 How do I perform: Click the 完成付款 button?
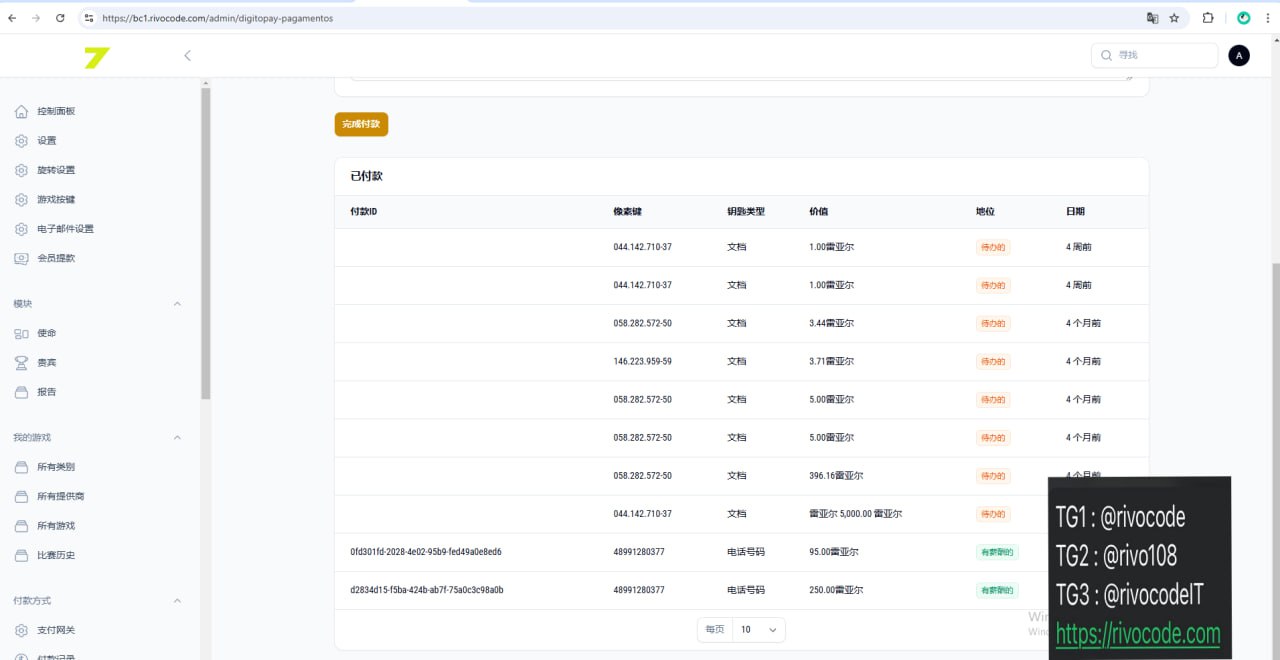pyautogui.click(x=361, y=124)
